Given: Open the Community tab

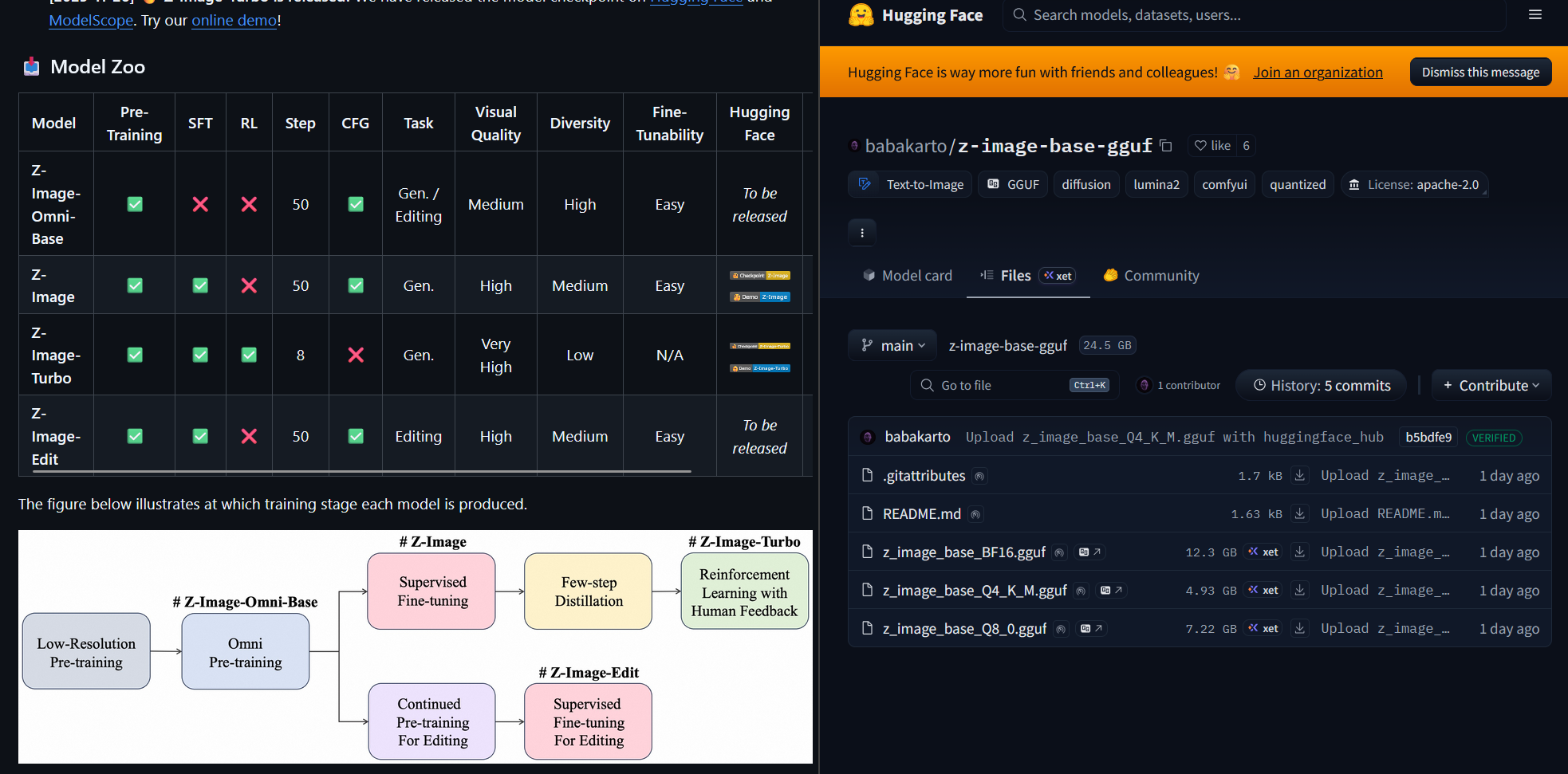Looking at the screenshot, I should click(1151, 275).
